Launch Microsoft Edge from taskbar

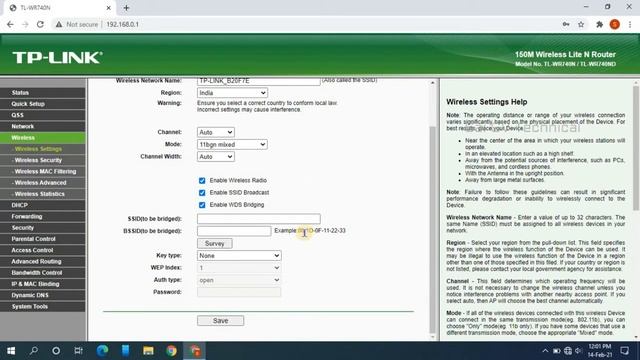click(102, 351)
